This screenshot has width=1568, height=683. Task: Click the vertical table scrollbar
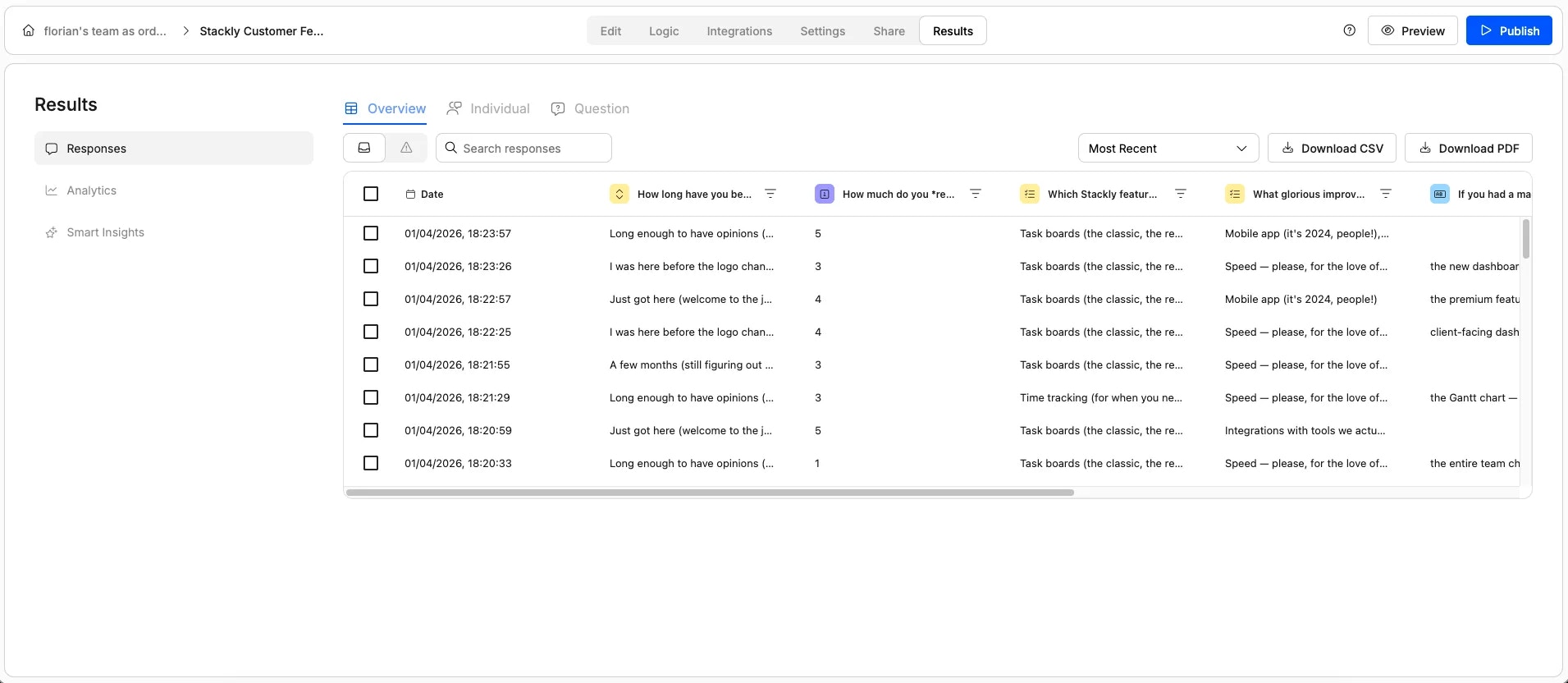click(x=1526, y=239)
